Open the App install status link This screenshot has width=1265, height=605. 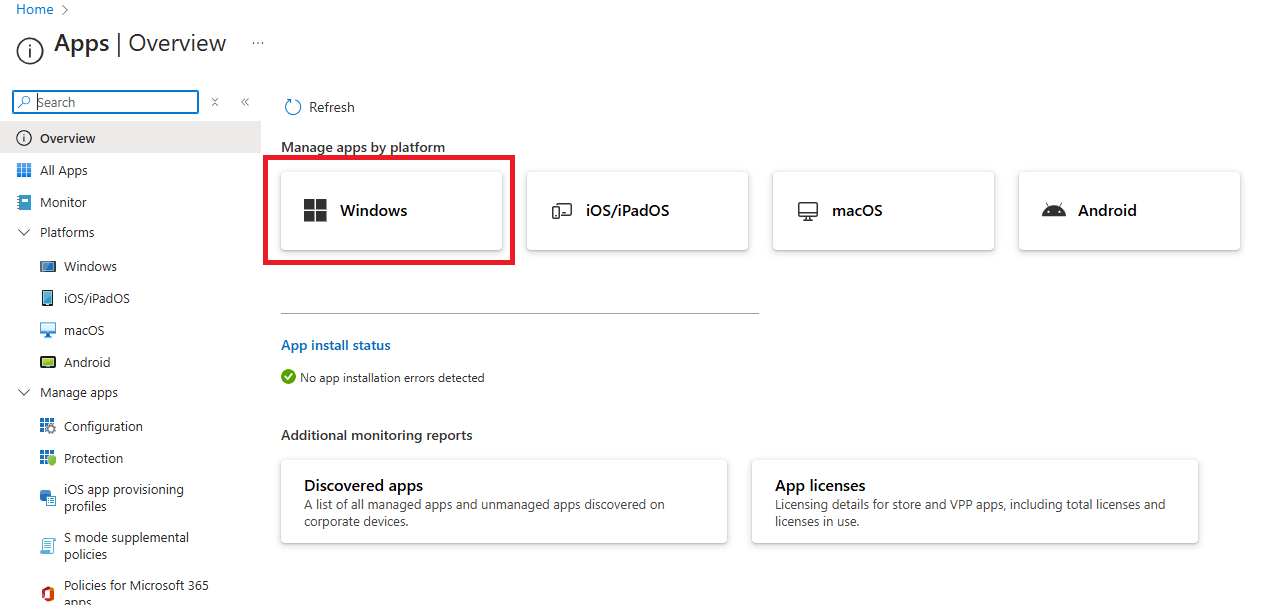click(336, 345)
